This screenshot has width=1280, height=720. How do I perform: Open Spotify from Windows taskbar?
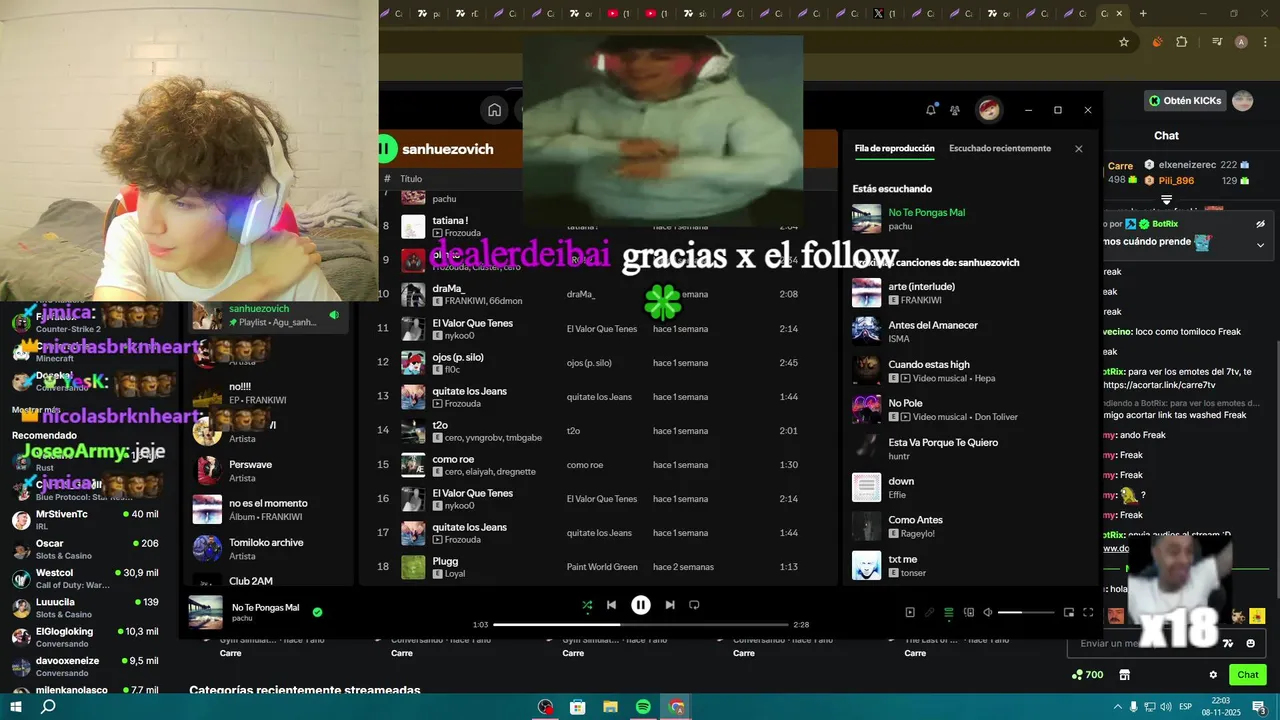[643, 707]
